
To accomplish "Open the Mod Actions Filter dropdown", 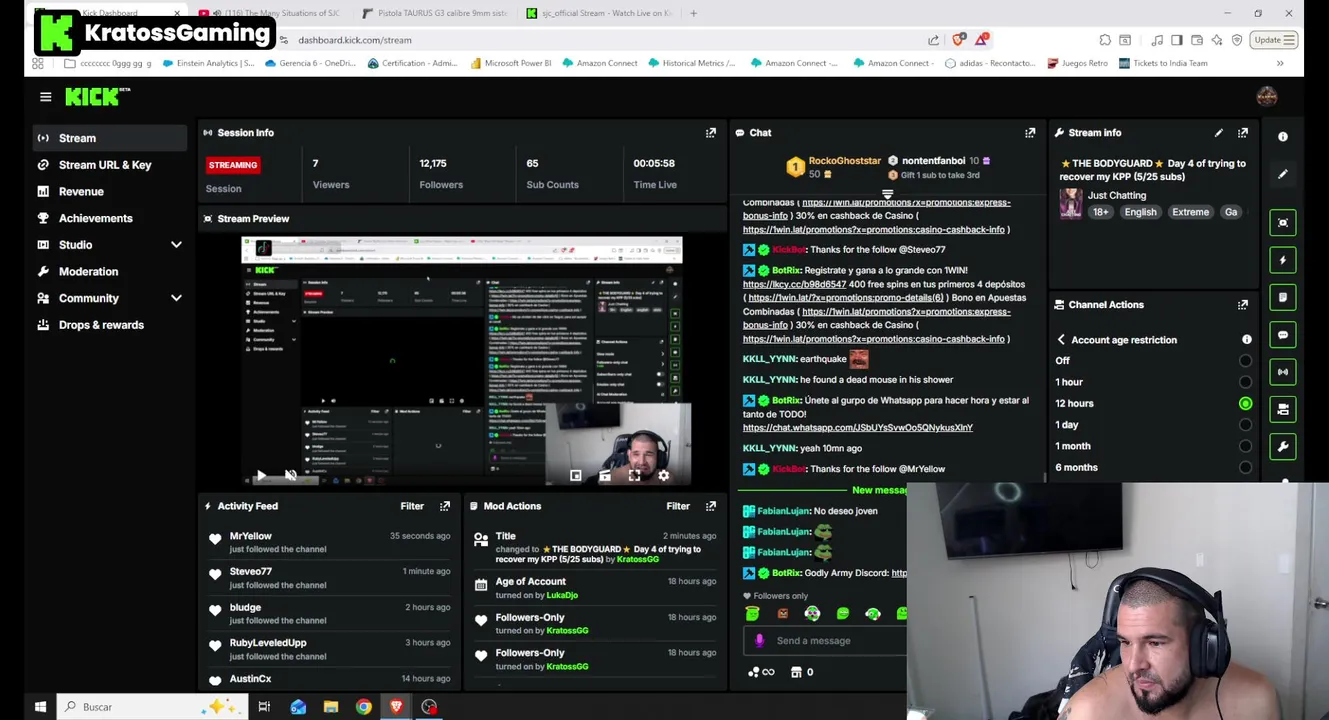I will [x=678, y=506].
